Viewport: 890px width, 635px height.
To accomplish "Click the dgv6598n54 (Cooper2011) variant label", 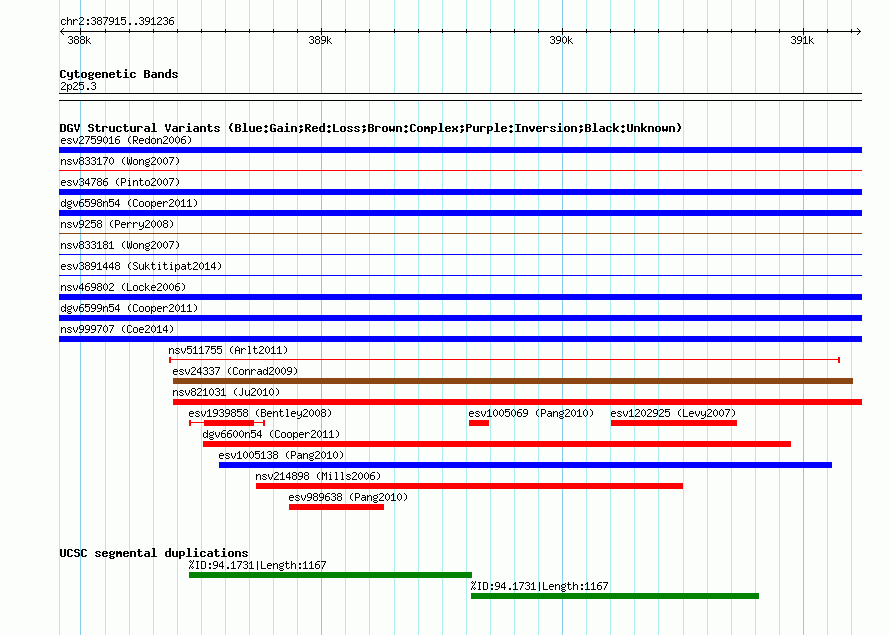I will click(x=129, y=203).
